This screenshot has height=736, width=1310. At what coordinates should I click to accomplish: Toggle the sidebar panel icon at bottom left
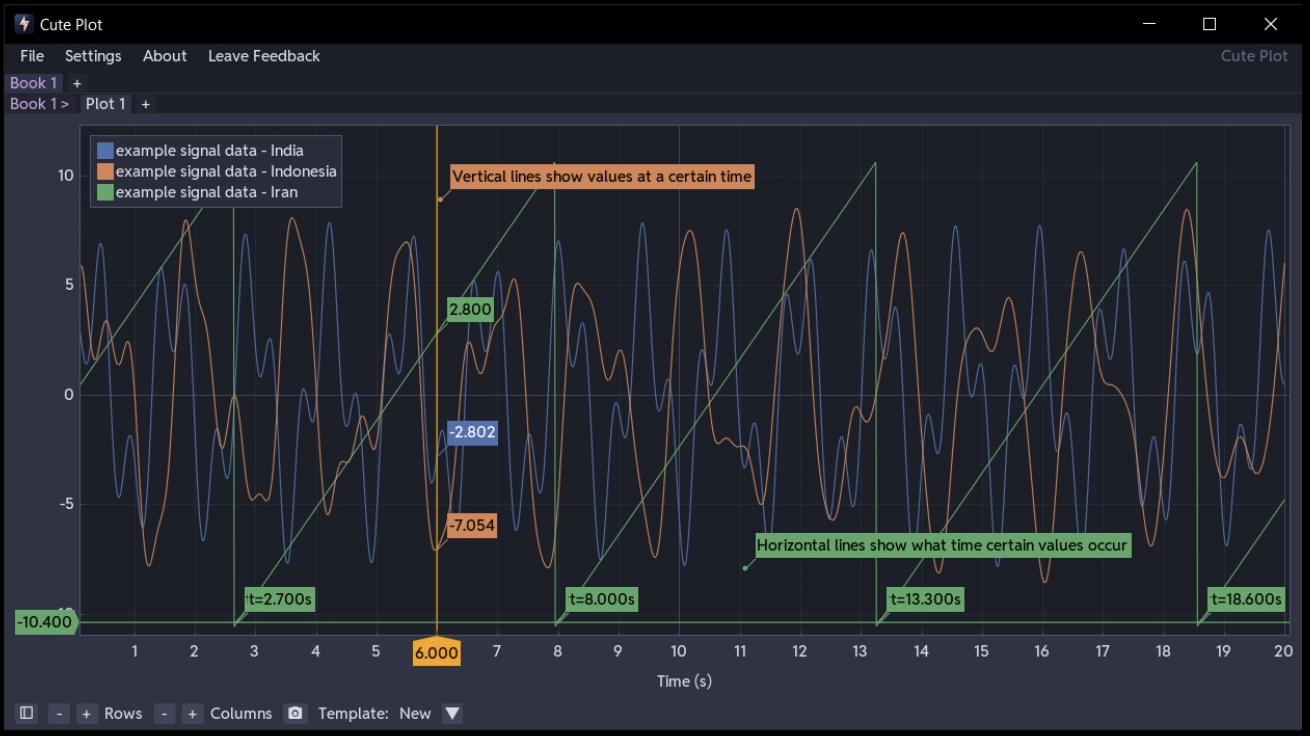point(25,713)
